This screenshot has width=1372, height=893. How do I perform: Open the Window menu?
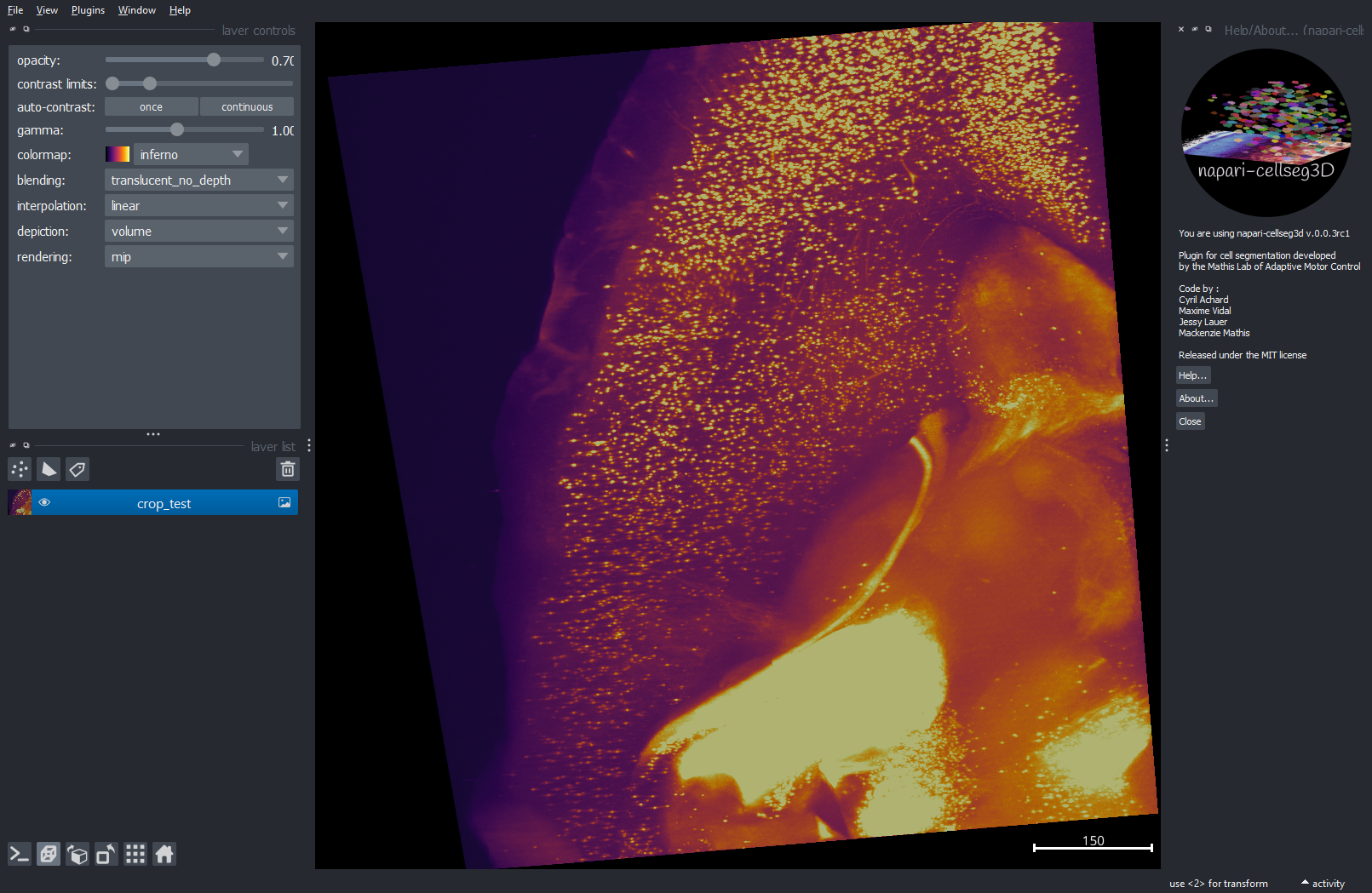(x=137, y=10)
